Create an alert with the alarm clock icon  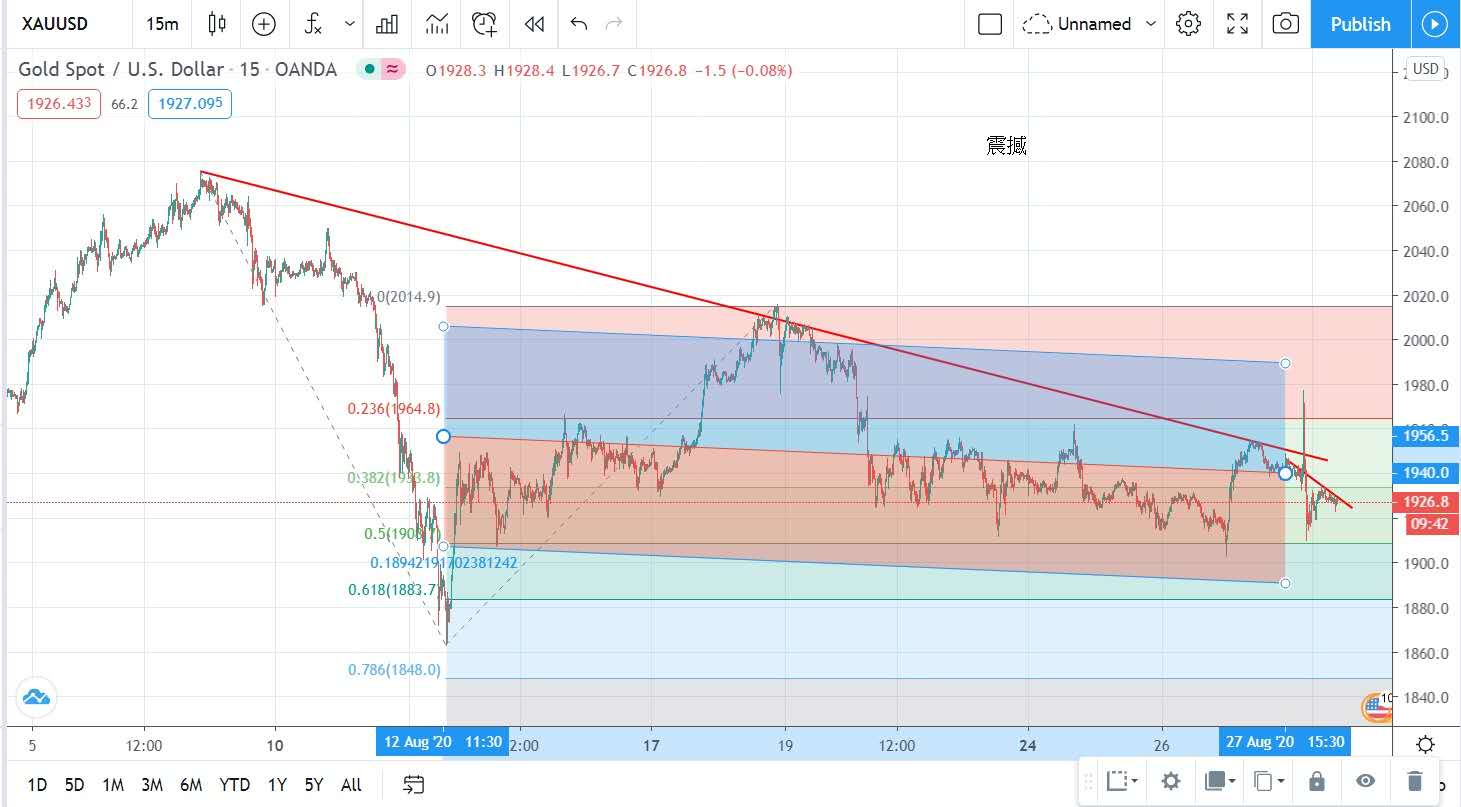[485, 24]
